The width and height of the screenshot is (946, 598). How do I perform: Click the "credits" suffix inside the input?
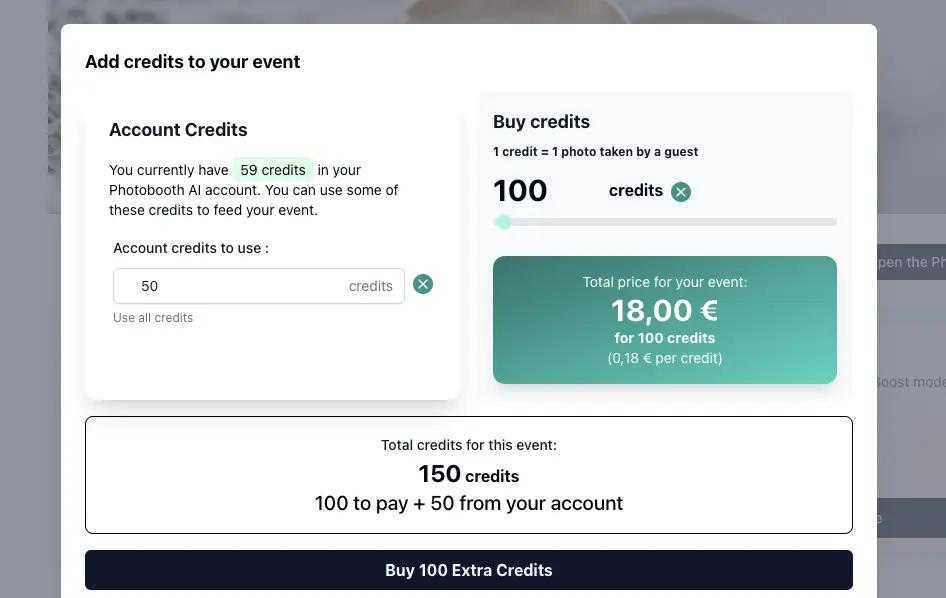click(370, 286)
